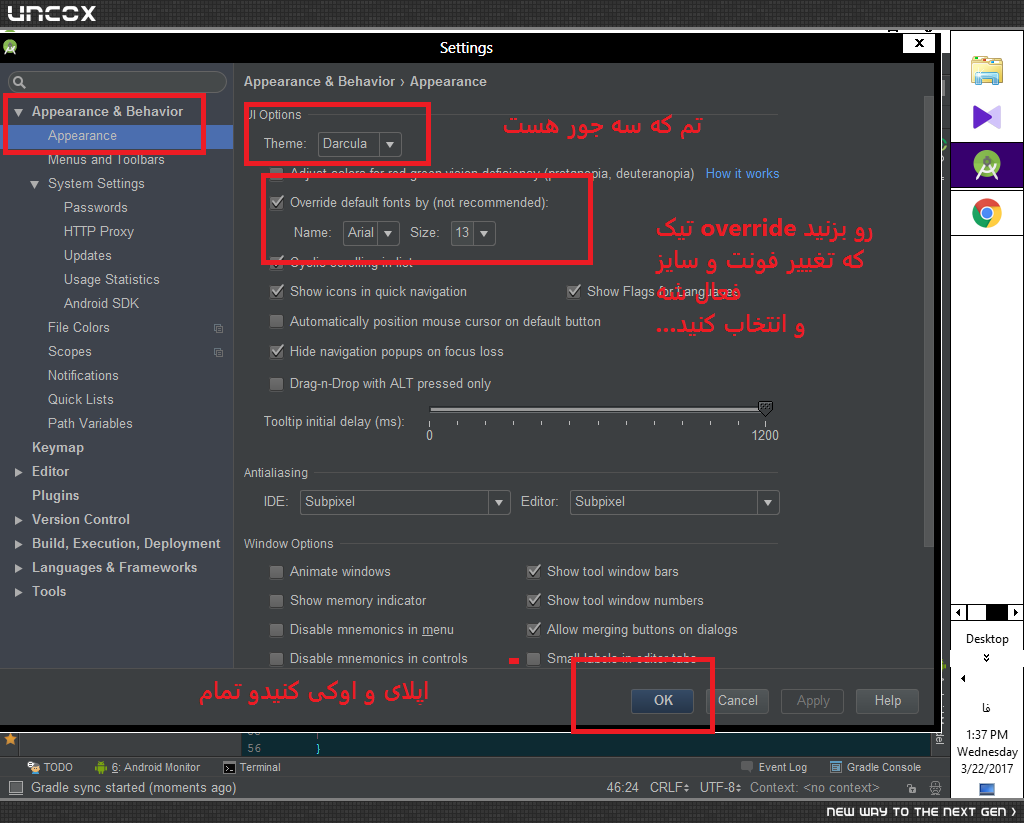Click the taskbar clock showing 1:37 PM
Screen dimensions: 1024x823
click(x=987, y=735)
